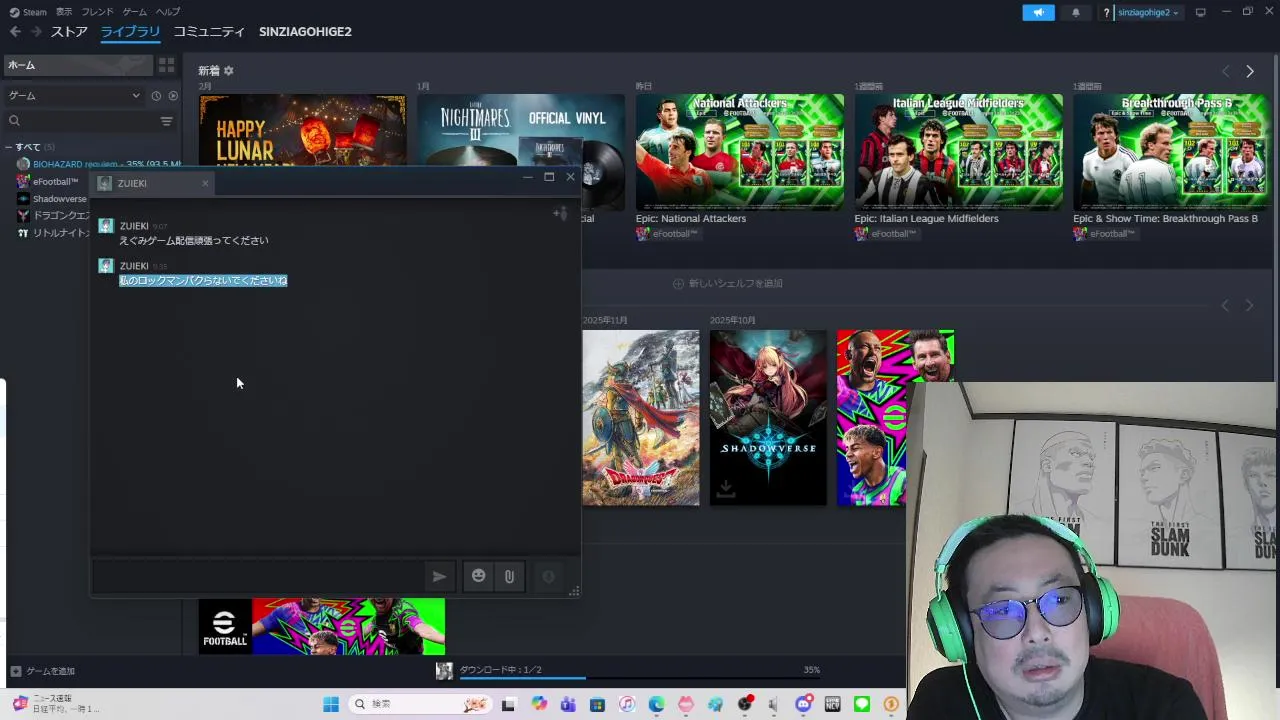This screenshot has width=1280, height=720.
Task: Click the back navigation arrow
Action: tap(15, 32)
